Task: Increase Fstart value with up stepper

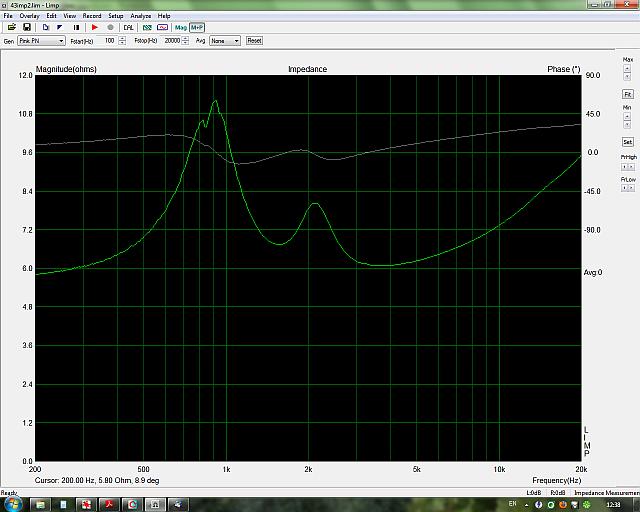Action: [x=122, y=39]
